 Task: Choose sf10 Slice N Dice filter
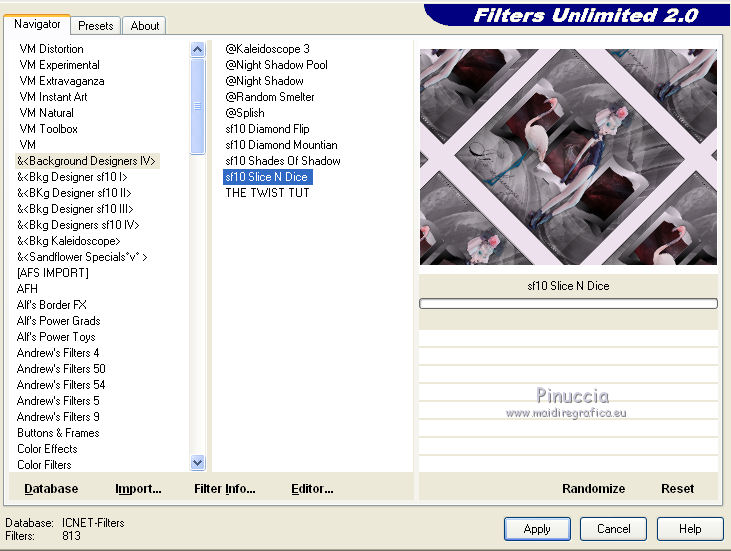268,177
